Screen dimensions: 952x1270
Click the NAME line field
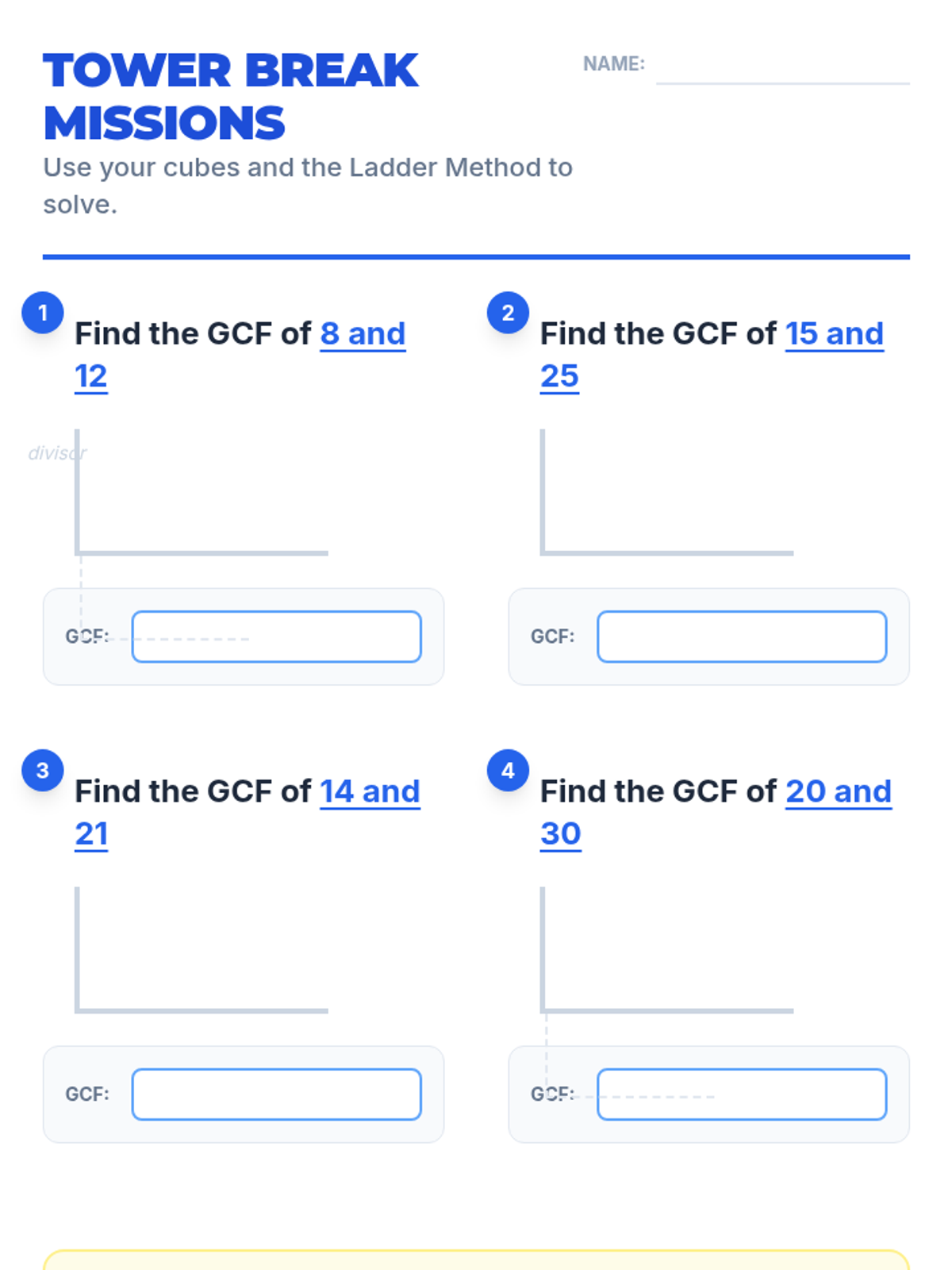pyautogui.click(x=783, y=67)
